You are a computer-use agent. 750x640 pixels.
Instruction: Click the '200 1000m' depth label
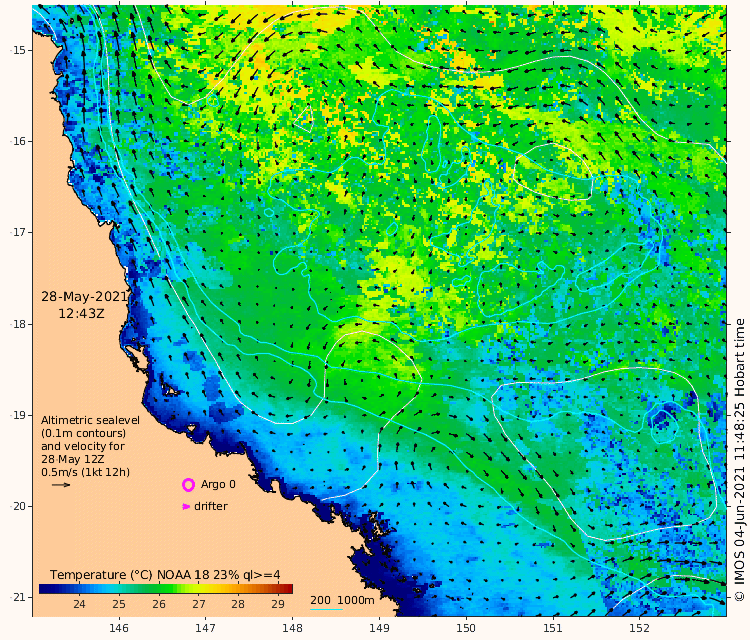click(342, 600)
